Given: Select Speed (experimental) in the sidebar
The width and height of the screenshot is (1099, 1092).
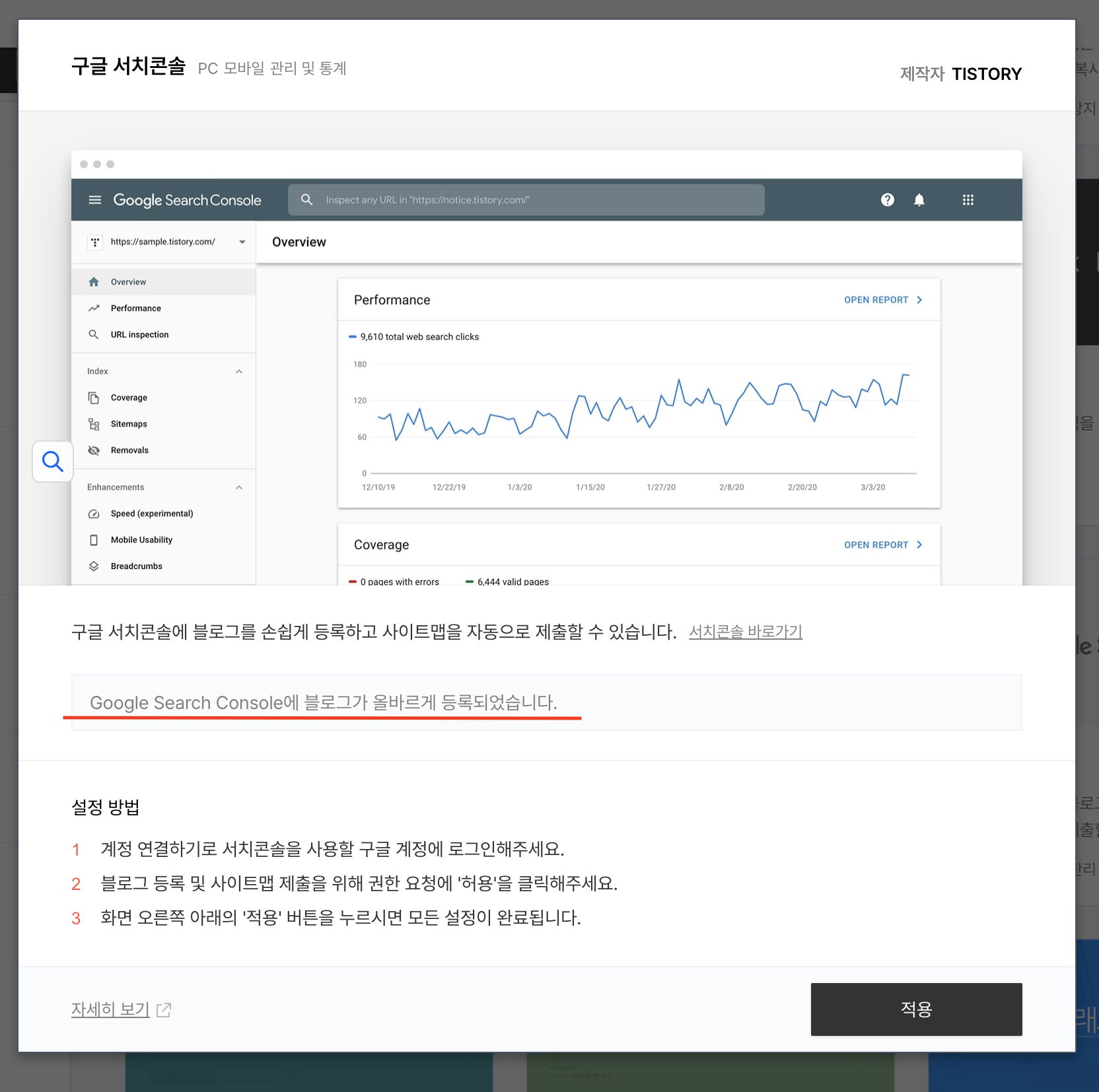Looking at the screenshot, I should coord(164,514).
